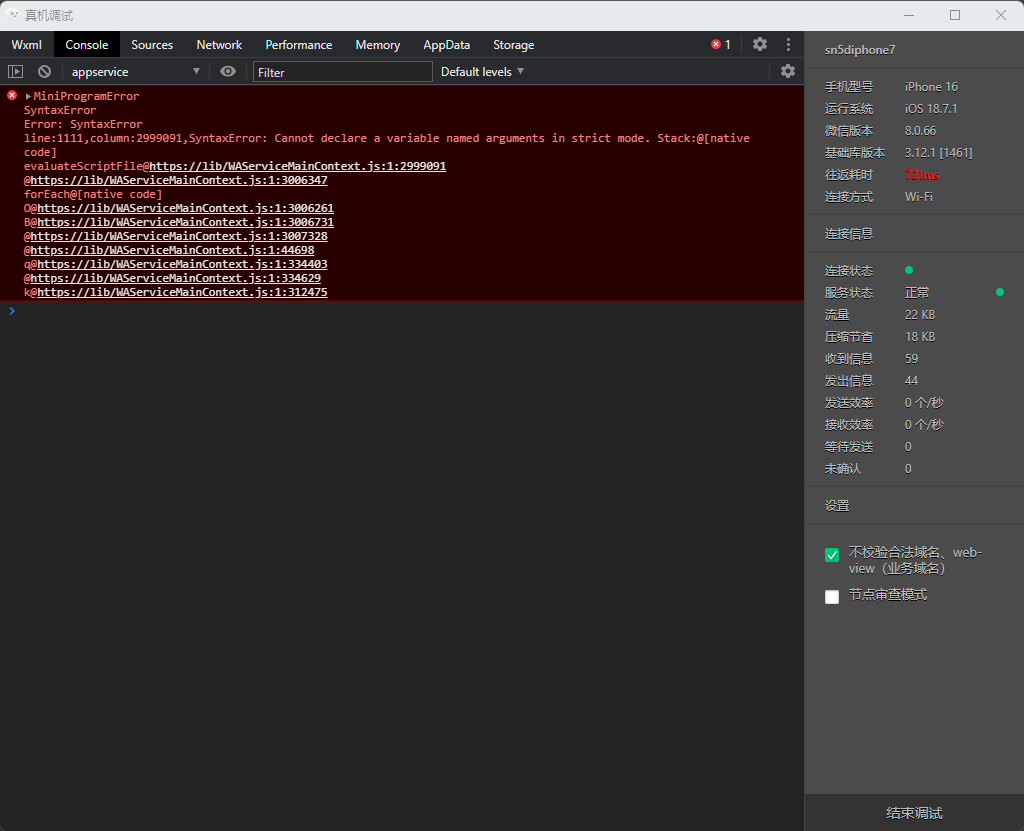Open the Memory tab
The image size is (1024, 831).
point(377,44)
